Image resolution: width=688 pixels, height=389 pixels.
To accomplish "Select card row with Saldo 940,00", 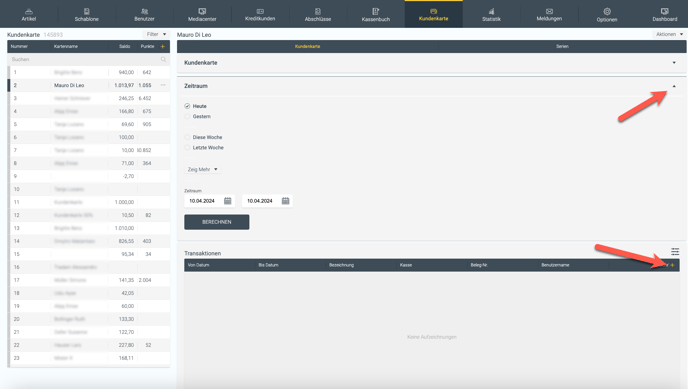I will 89,72.
